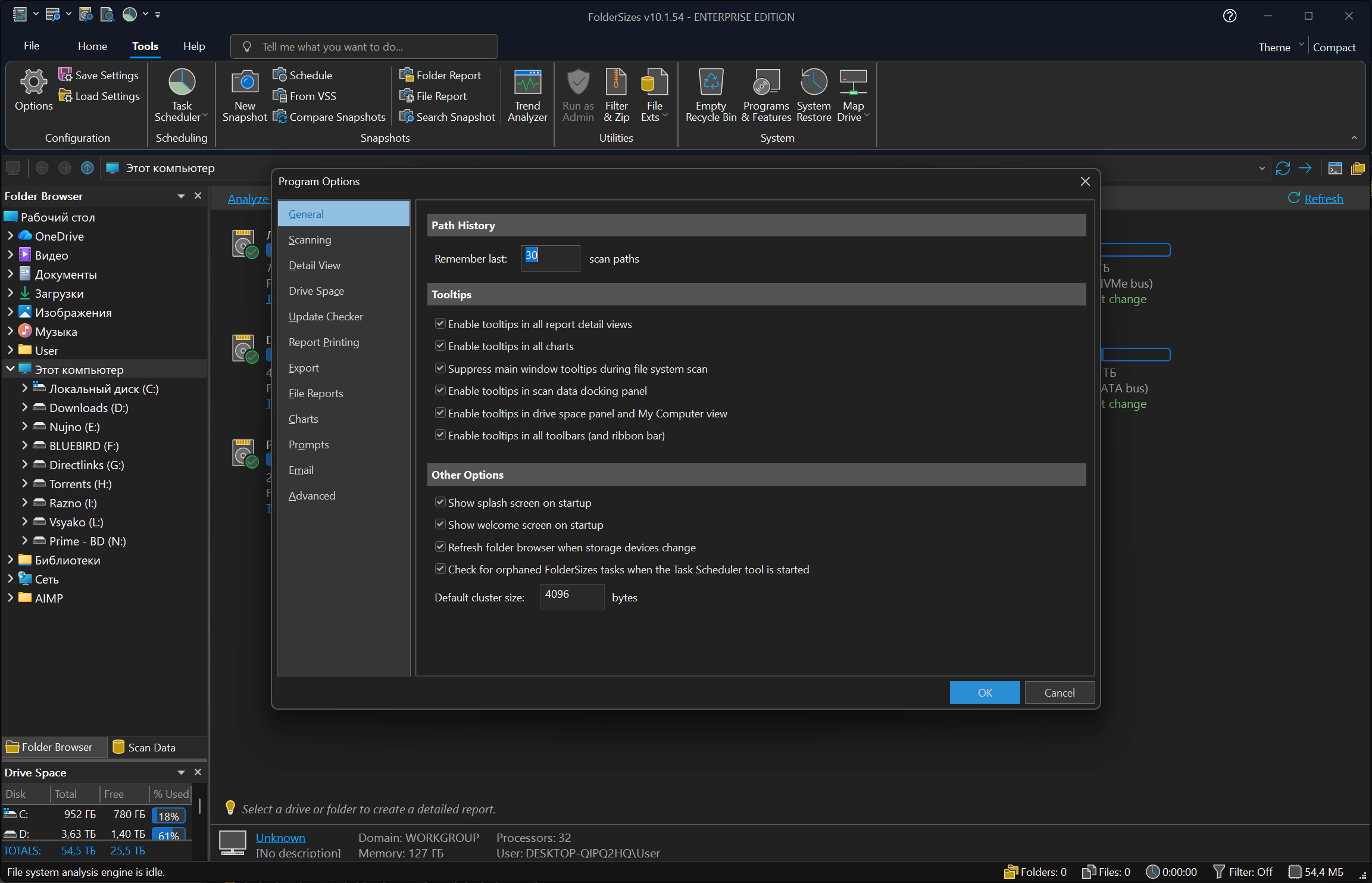This screenshot has width=1372, height=883.
Task: Click the refresh icon beside the path bar
Action: pyautogui.click(x=1283, y=169)
